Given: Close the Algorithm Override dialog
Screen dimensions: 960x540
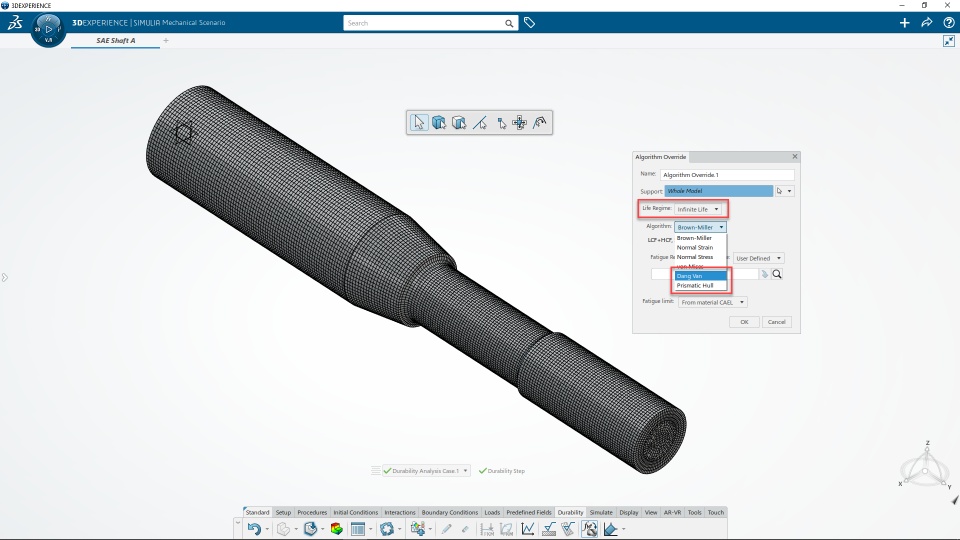Looking at the screenshot, I should (x=795, y=157).
